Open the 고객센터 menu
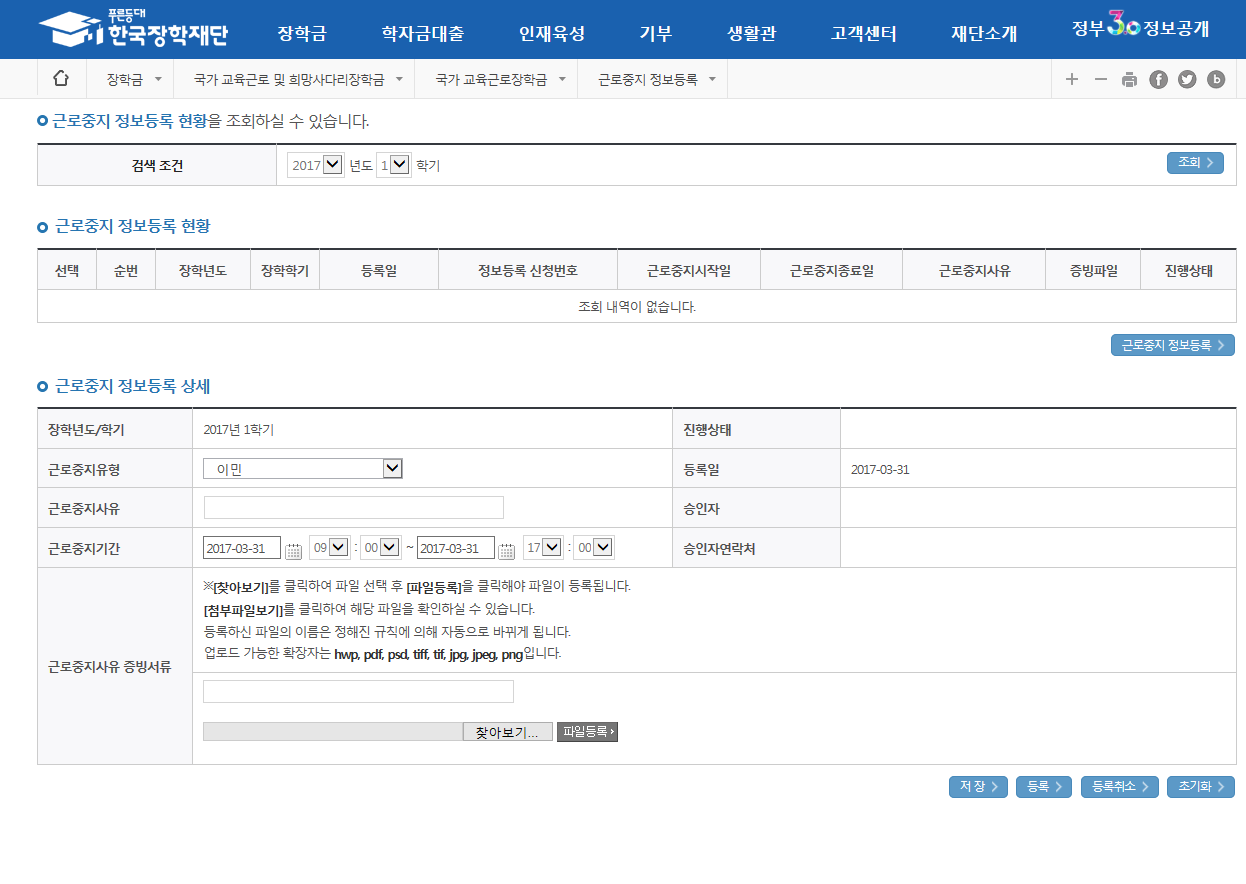Viewport: 1246px width, 884px height. click(863, 33)
